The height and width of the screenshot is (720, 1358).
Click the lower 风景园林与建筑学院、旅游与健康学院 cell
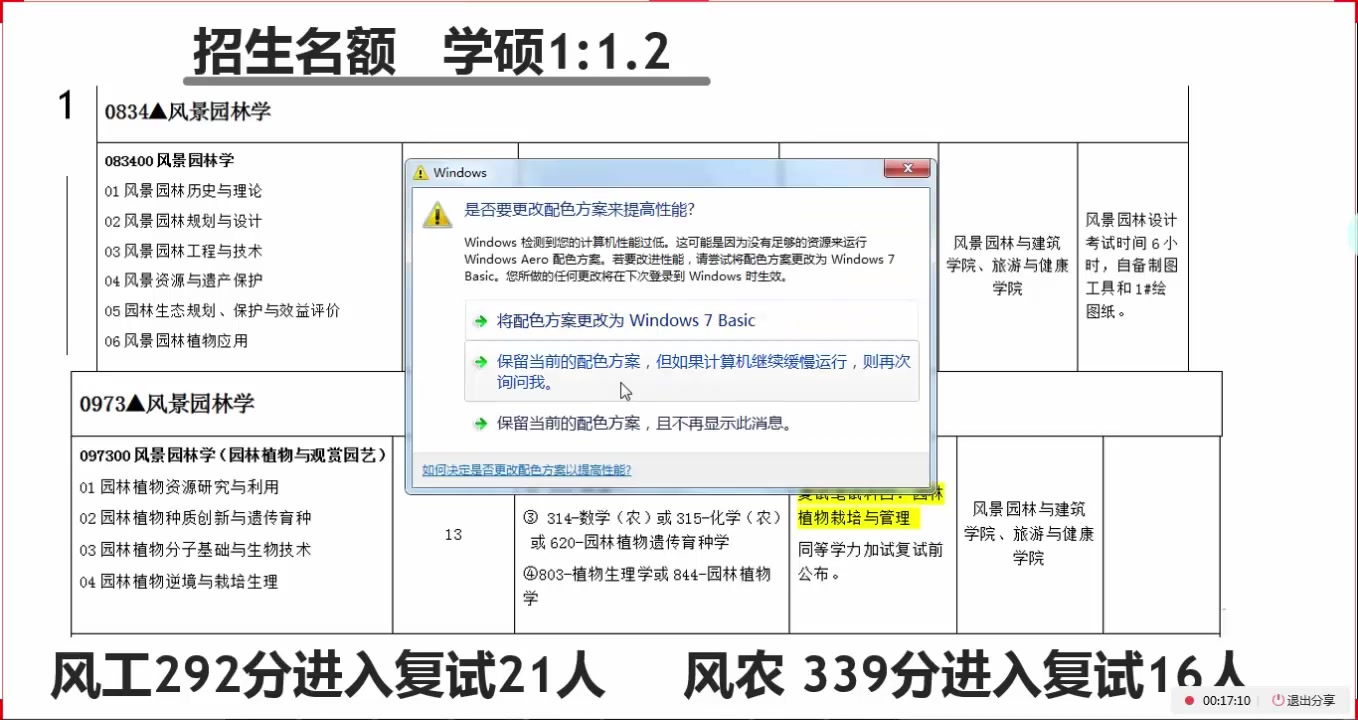[x=1029, y=533]
